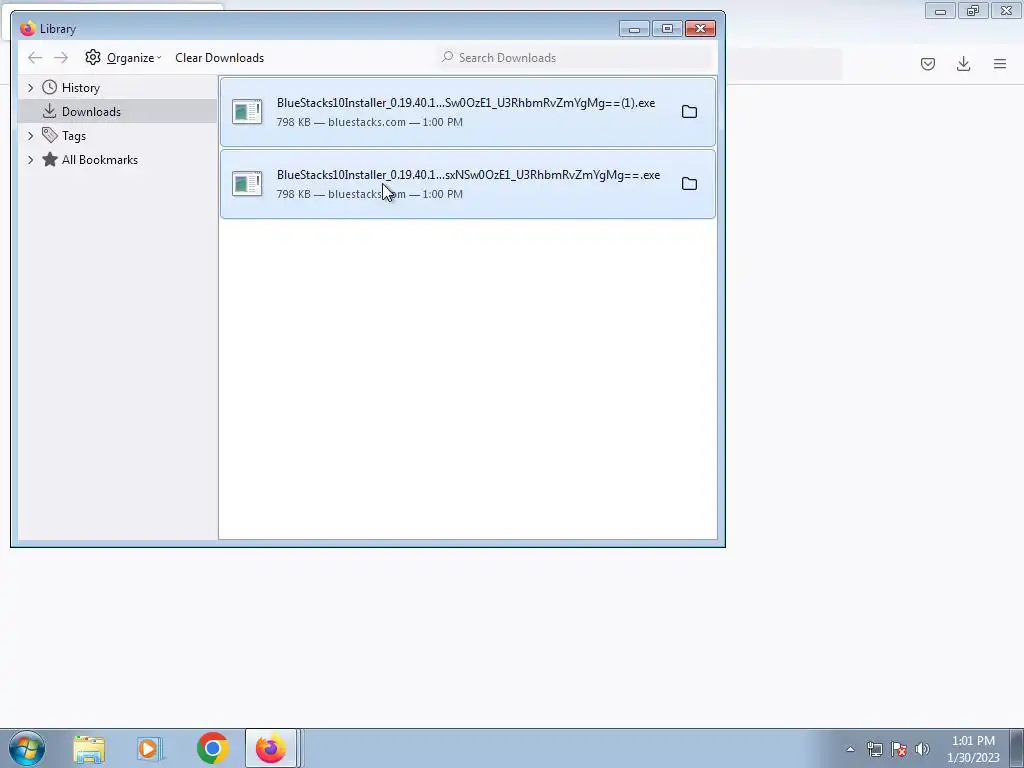Select the BlueStacks10Installer sxNSw0OzE1 filename
Image resolution: width=1024 pixels, height=768 pixels.
pyautogui.click(x=468, y=175)
